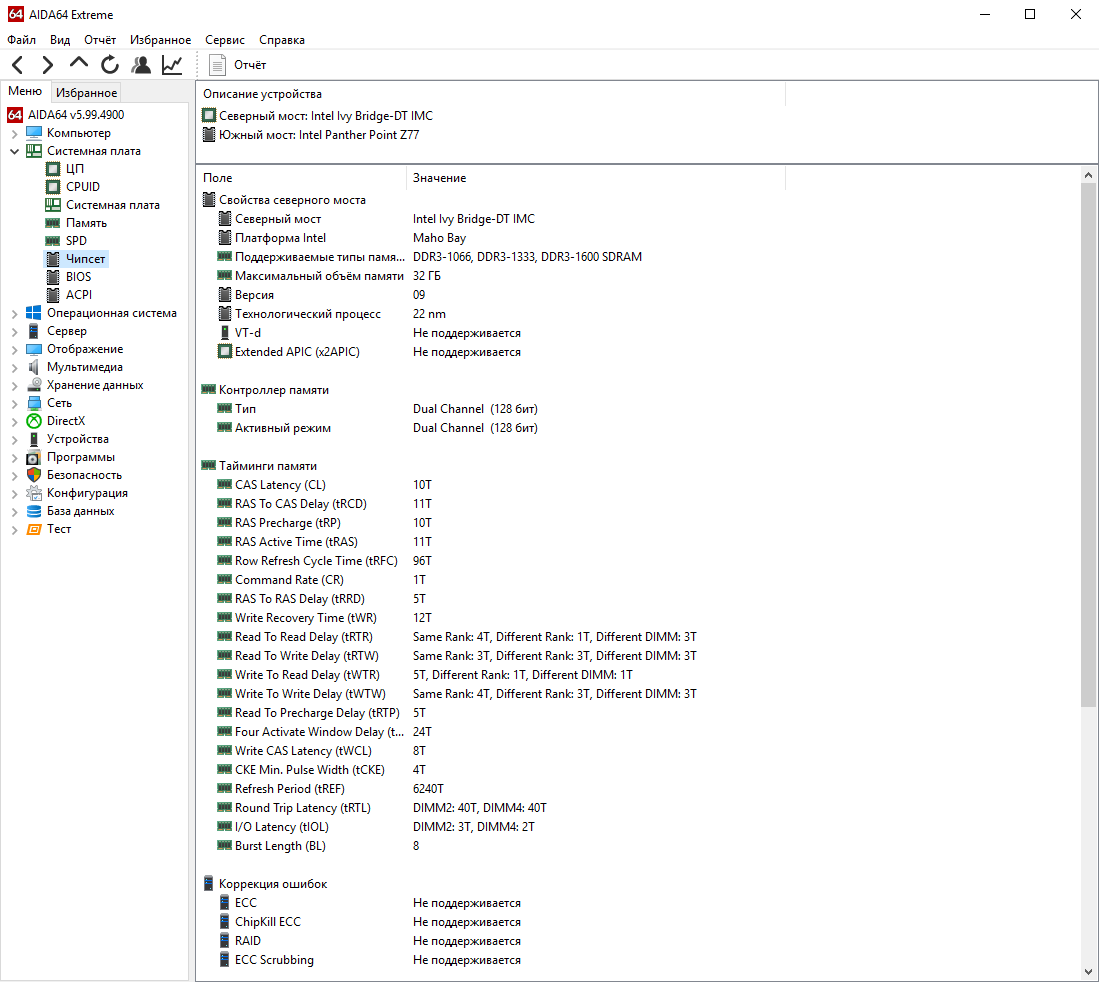Screen dimensions: 1099x982
Task: Select the ЦП tree icon
Action: [x=53, y=169]
